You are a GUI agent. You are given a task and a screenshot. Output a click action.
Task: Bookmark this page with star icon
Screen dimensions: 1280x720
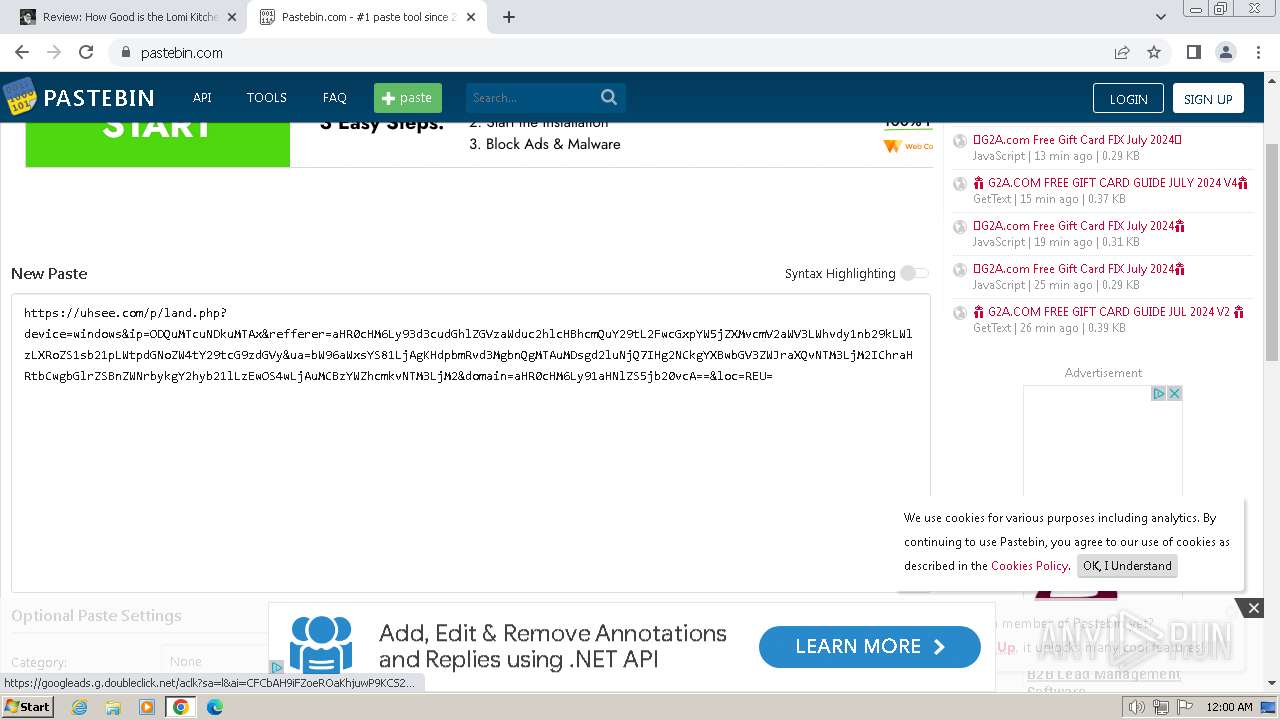click(x=1154, y=52)
